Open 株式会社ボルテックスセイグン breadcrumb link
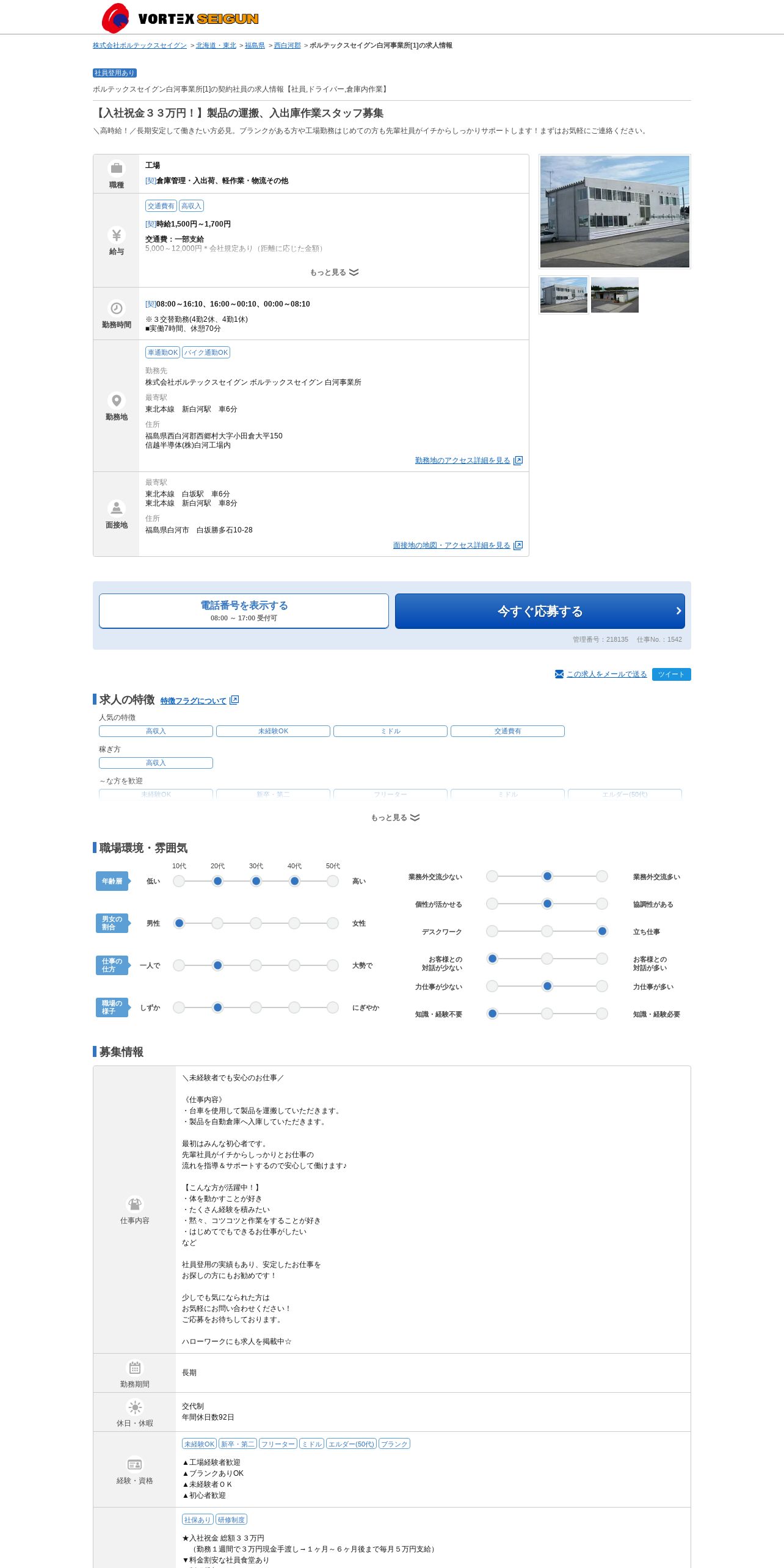The height and width of the screenshot is (1568, 784). [x=140, y=45]
